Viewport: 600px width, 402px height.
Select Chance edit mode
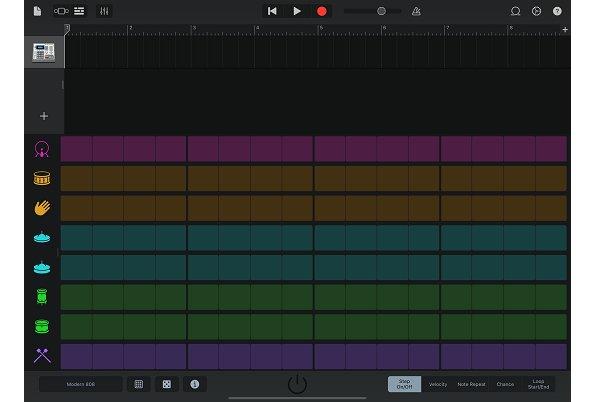point(505,384)
